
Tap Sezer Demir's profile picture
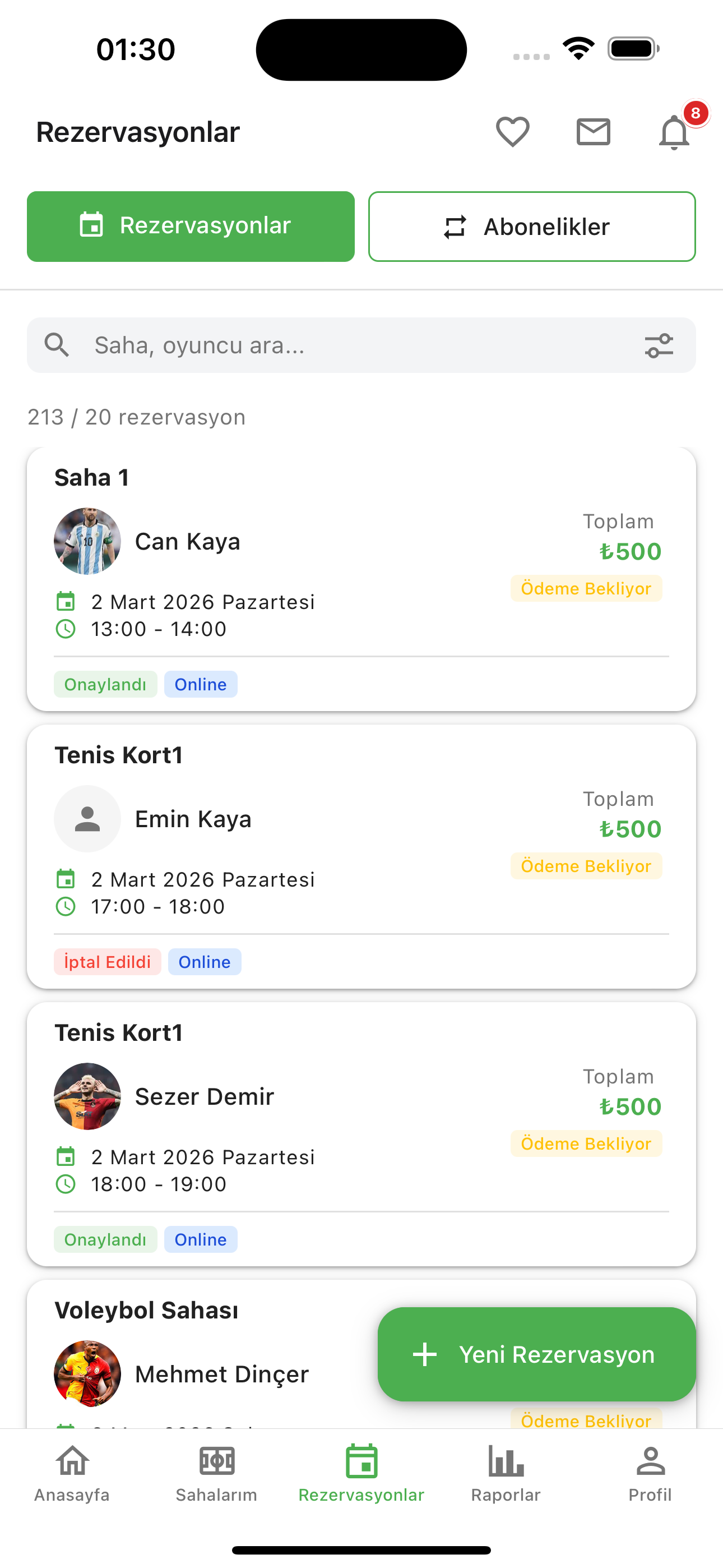(87, 1096)
